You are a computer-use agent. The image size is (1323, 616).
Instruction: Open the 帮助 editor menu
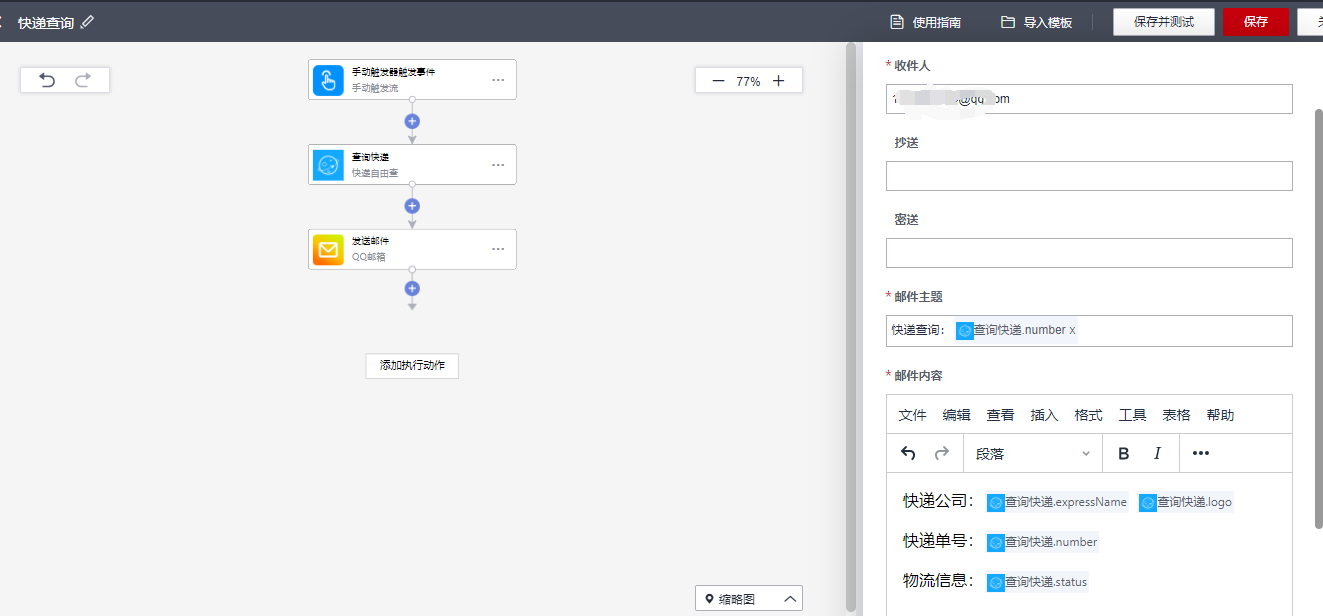1220,415
